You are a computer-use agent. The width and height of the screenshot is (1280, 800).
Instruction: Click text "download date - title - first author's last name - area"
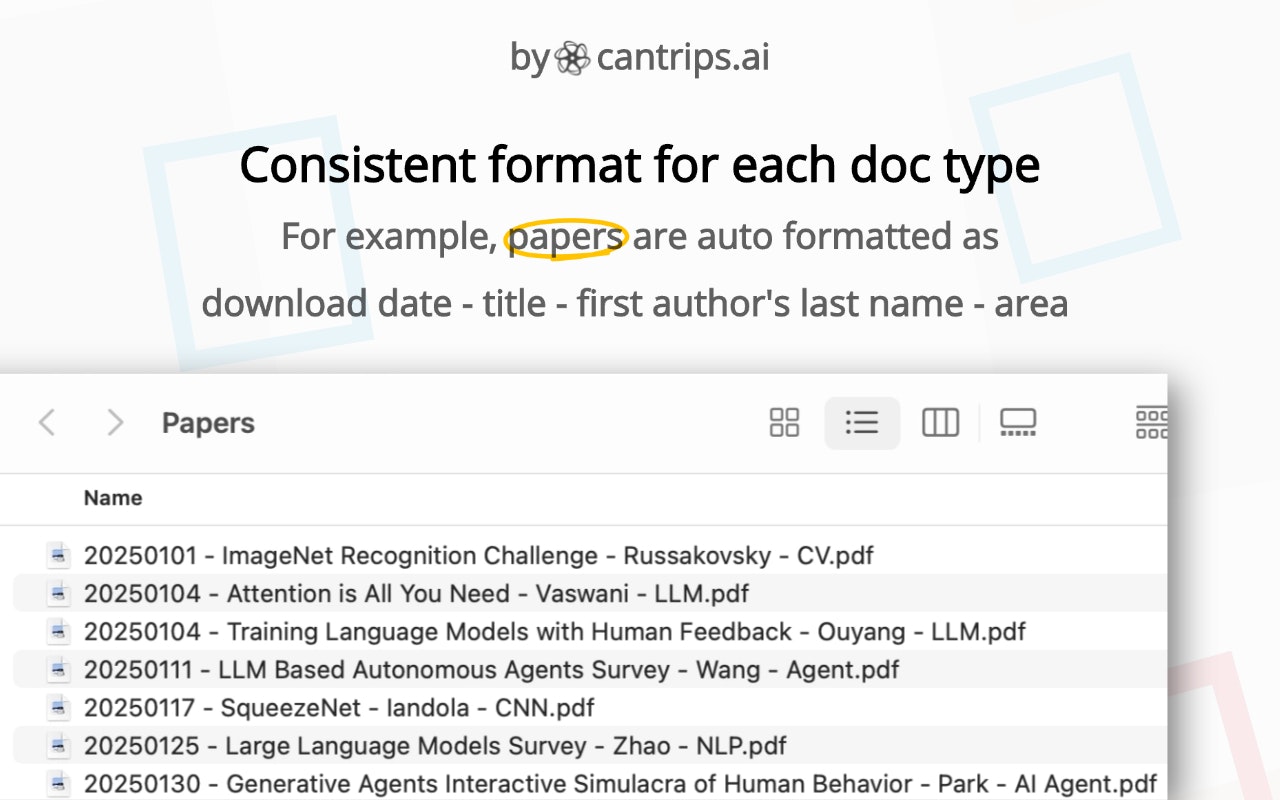click(x=635, y=303)
